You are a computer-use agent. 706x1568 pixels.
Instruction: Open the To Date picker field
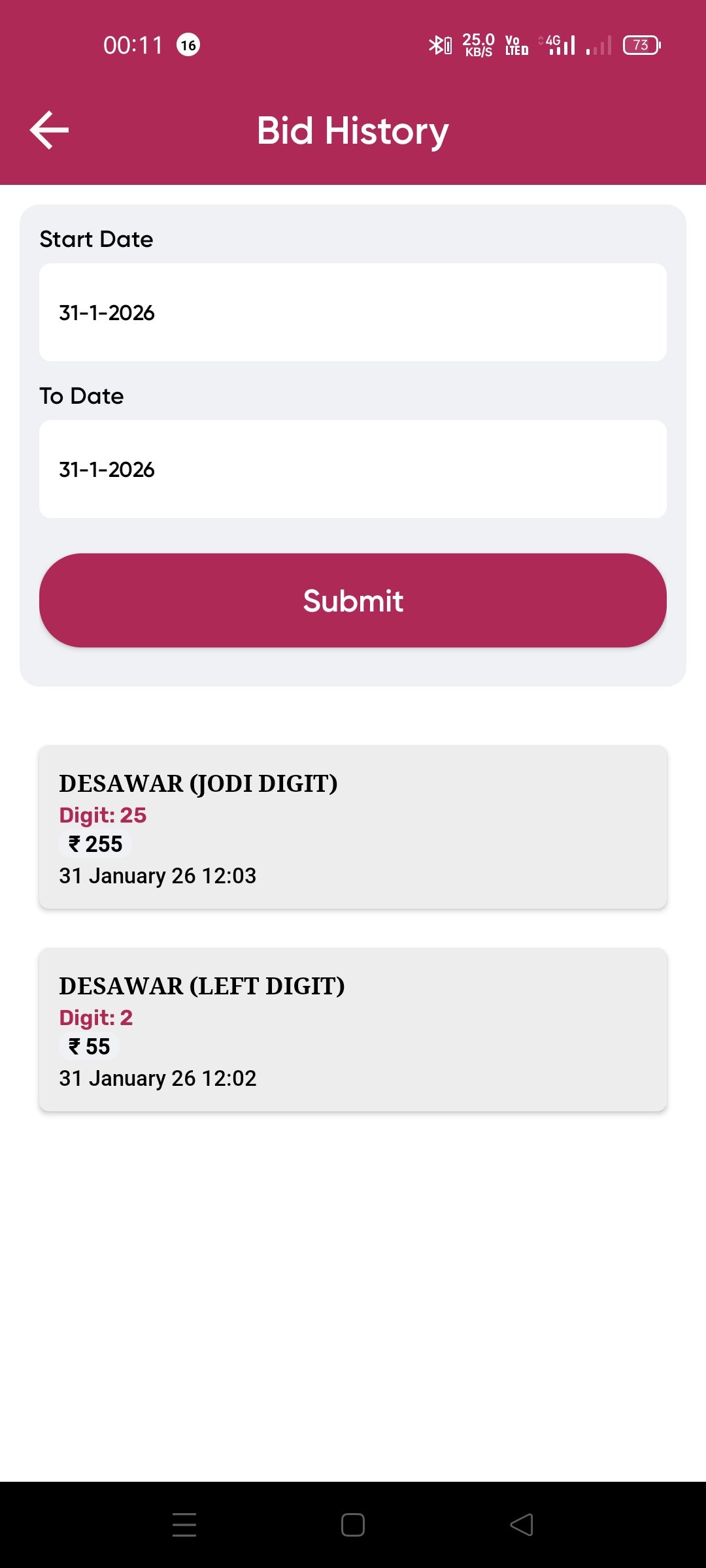(x=353, y=469)
